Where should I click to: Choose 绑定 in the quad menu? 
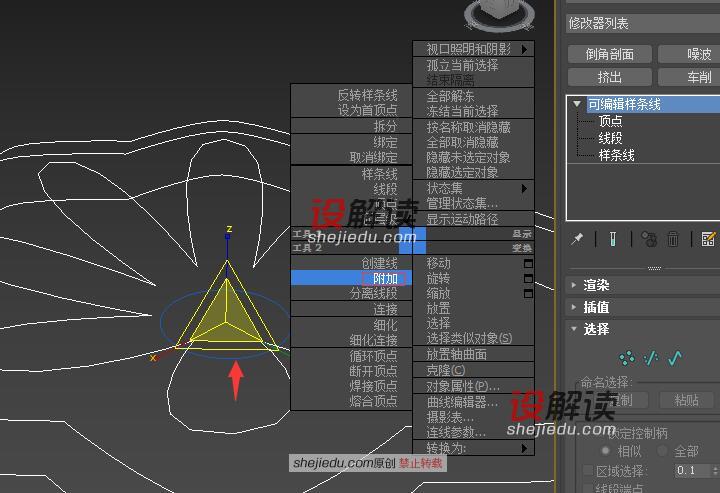click(351, 142)
